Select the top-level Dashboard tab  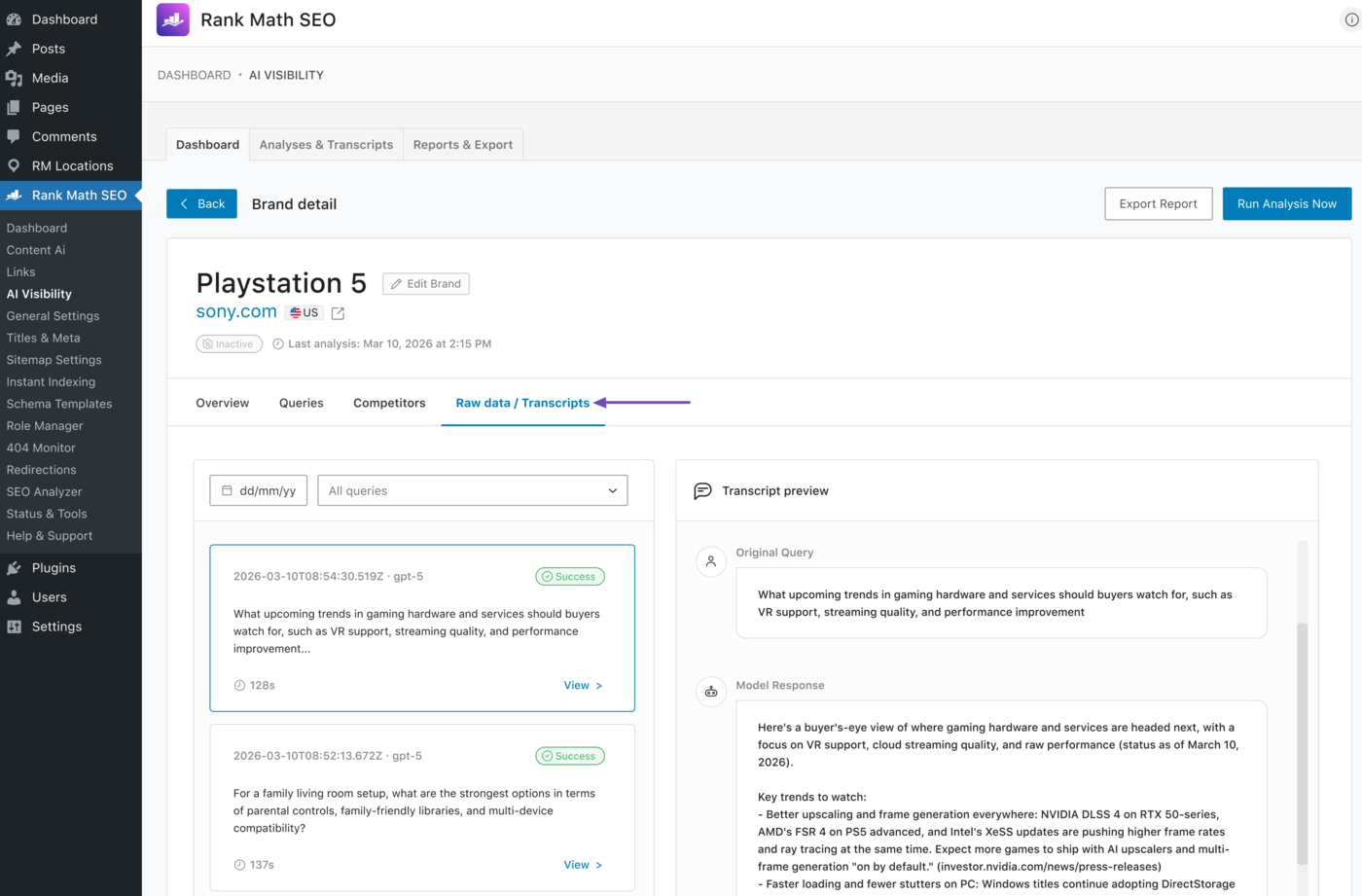coord(207,145)
